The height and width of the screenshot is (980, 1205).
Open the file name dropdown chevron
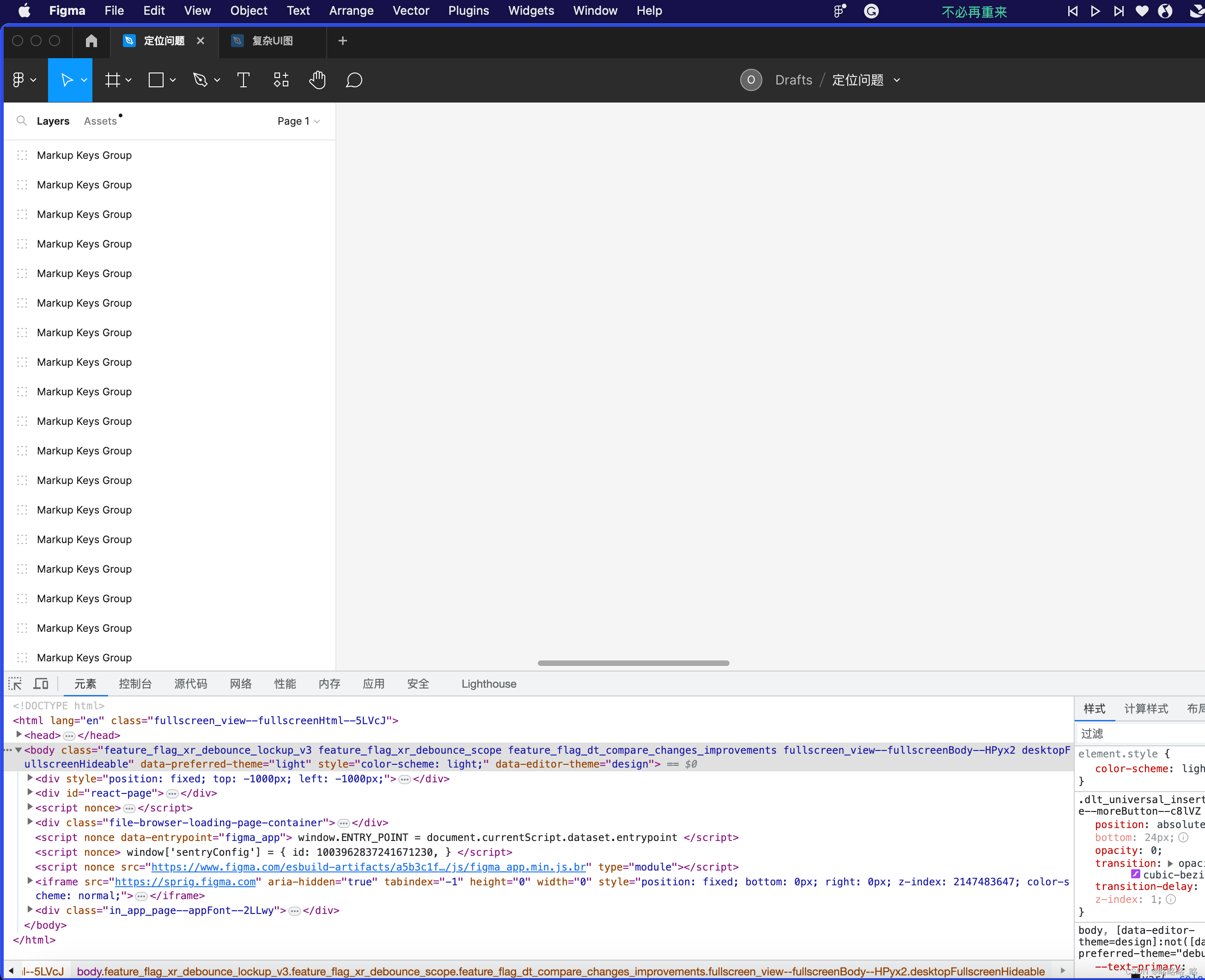[897, 80]
